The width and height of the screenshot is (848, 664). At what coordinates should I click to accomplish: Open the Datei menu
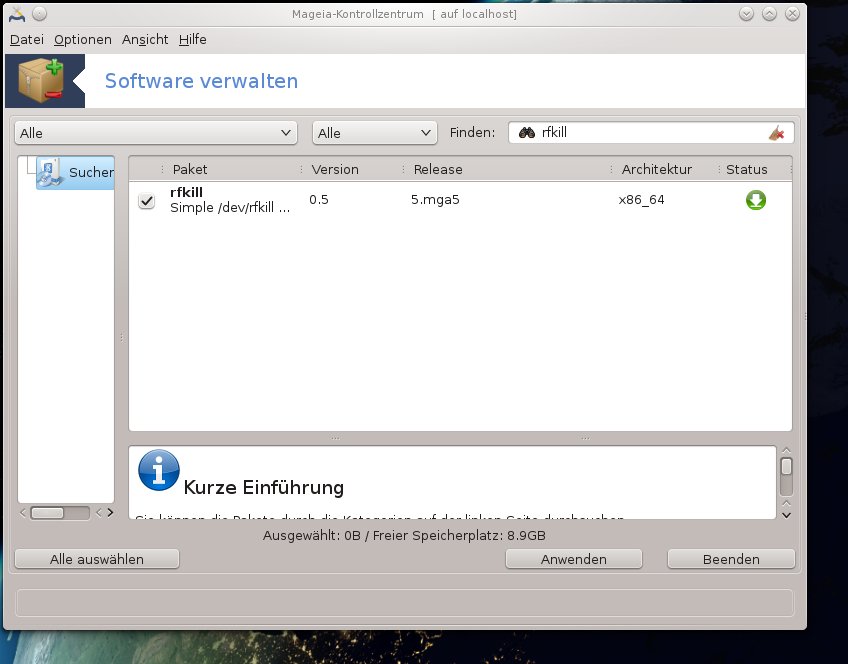(x=26, y=39)
